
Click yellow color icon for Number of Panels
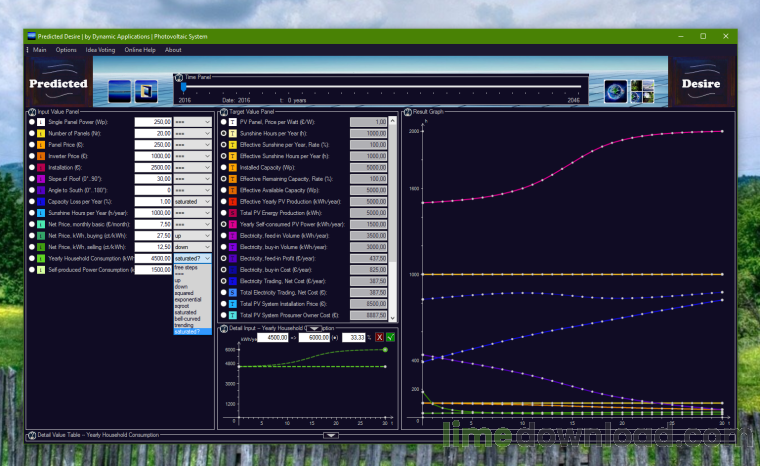(x=41, y=133)
